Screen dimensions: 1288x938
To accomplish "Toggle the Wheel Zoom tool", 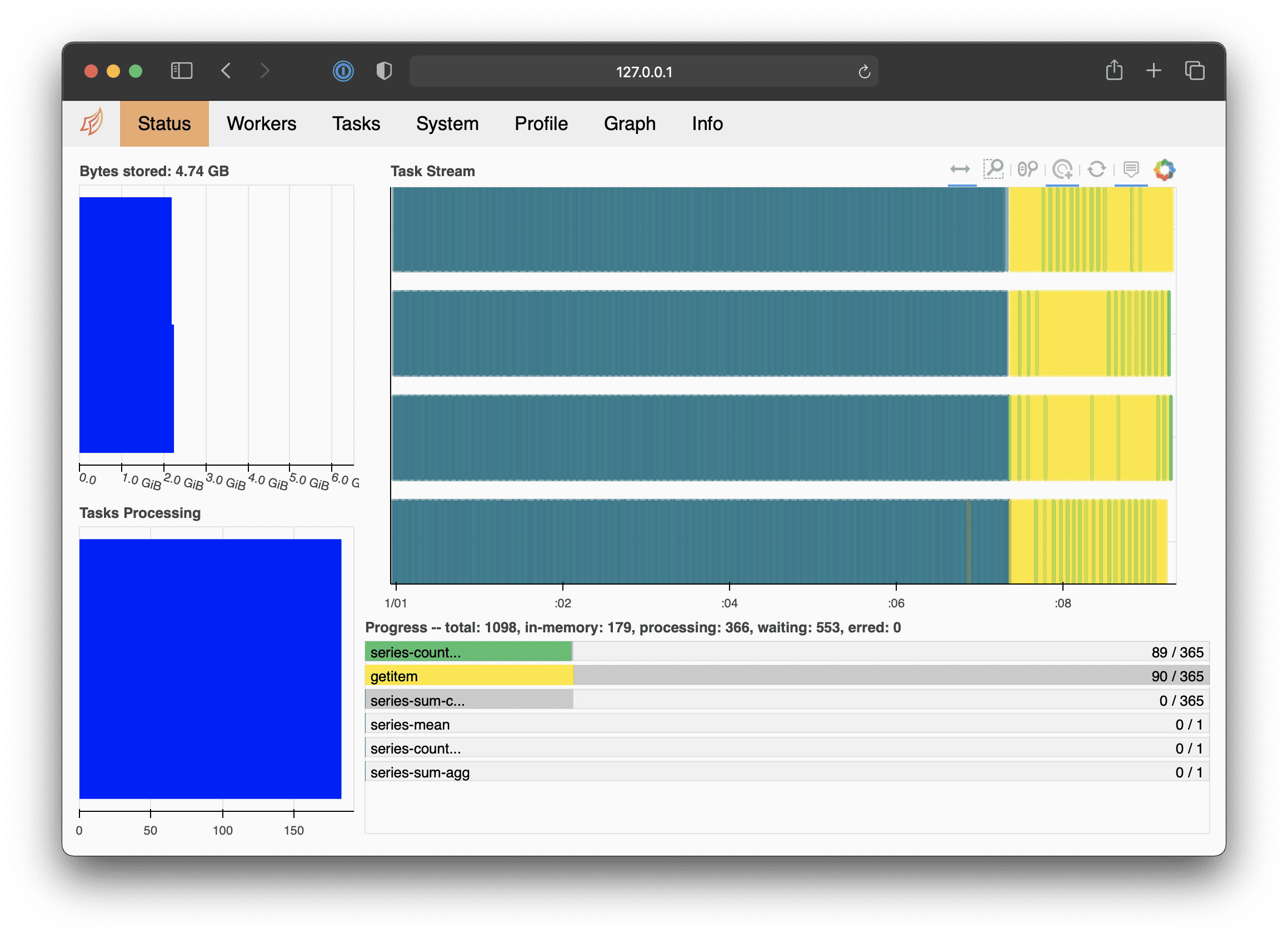I will 1029,169.
